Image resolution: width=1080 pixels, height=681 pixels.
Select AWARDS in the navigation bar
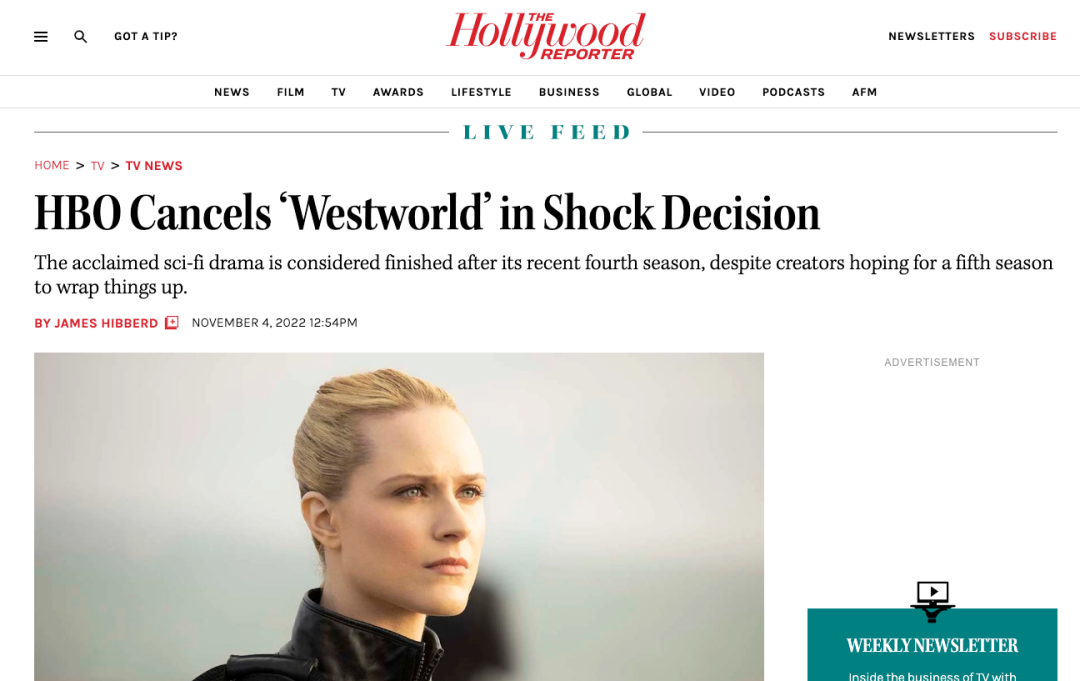coord(398,92)
